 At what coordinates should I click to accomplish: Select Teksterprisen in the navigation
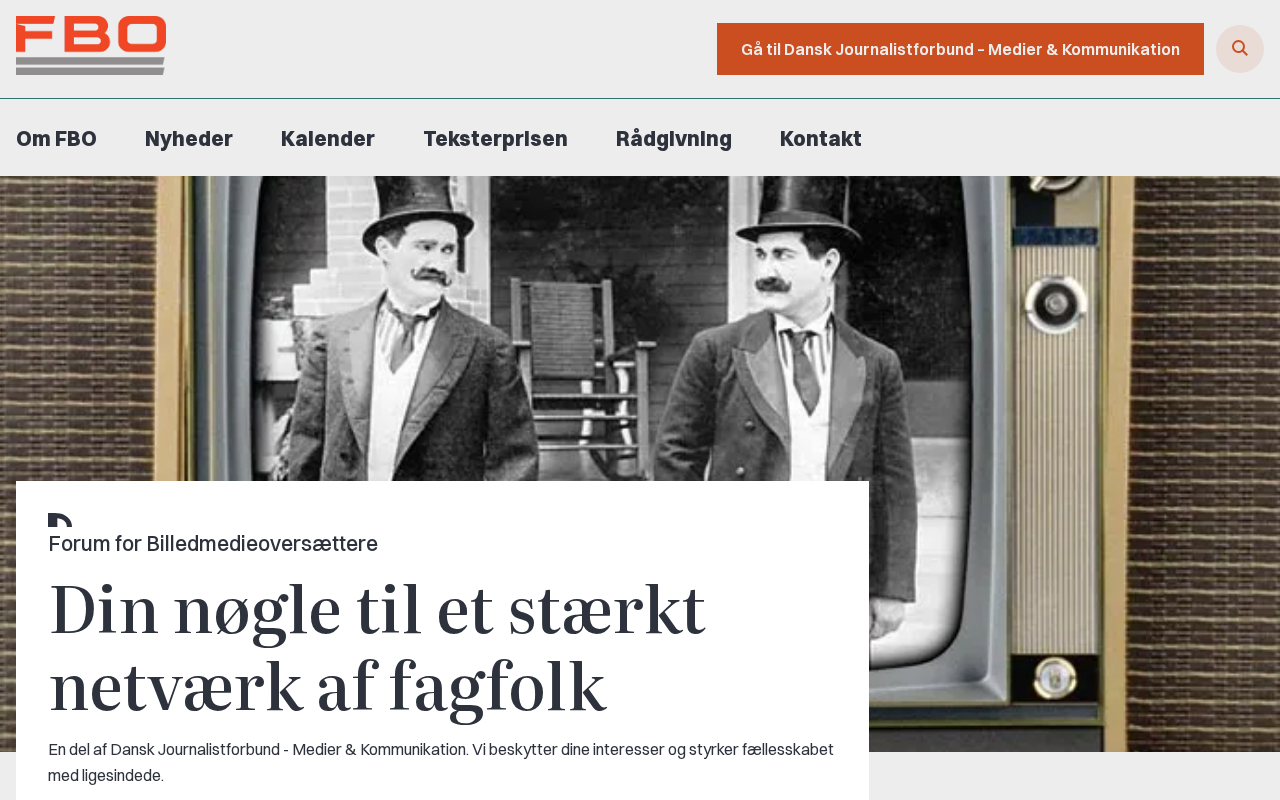tap(495, 139)
